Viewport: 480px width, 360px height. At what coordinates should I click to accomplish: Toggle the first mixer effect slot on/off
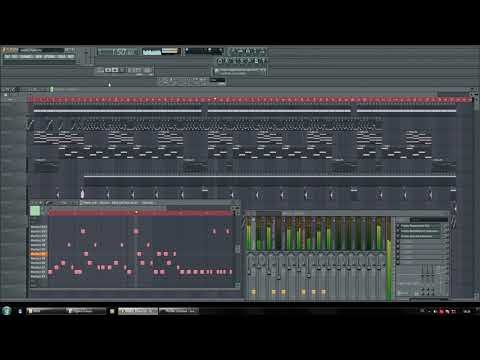tap(398, 226)
